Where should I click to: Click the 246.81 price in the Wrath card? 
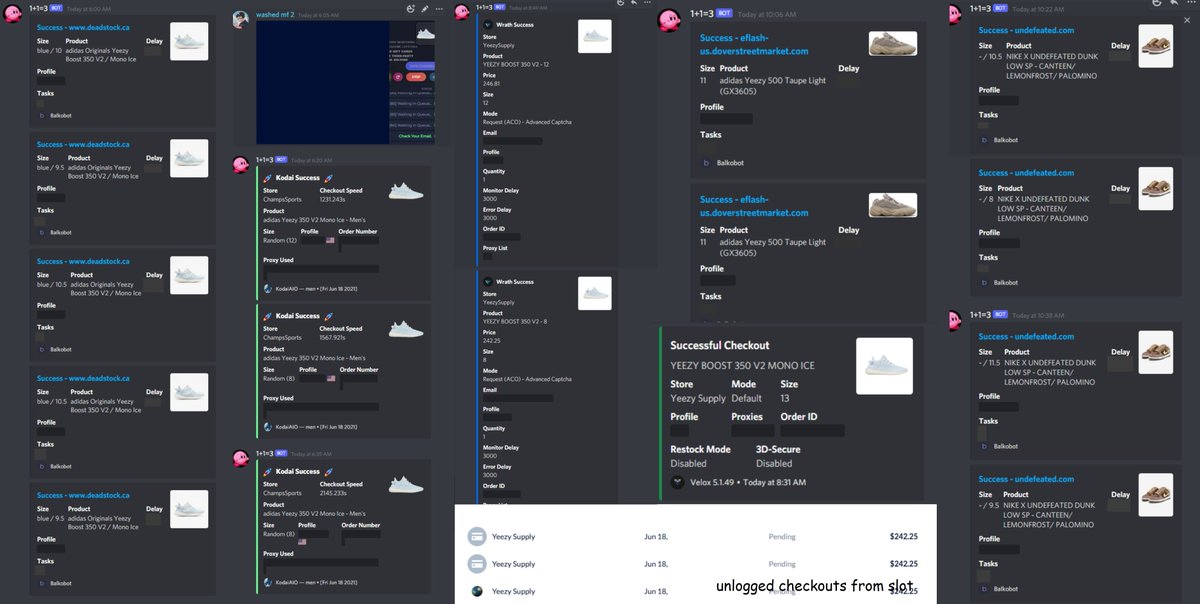(x=491, y=84)
